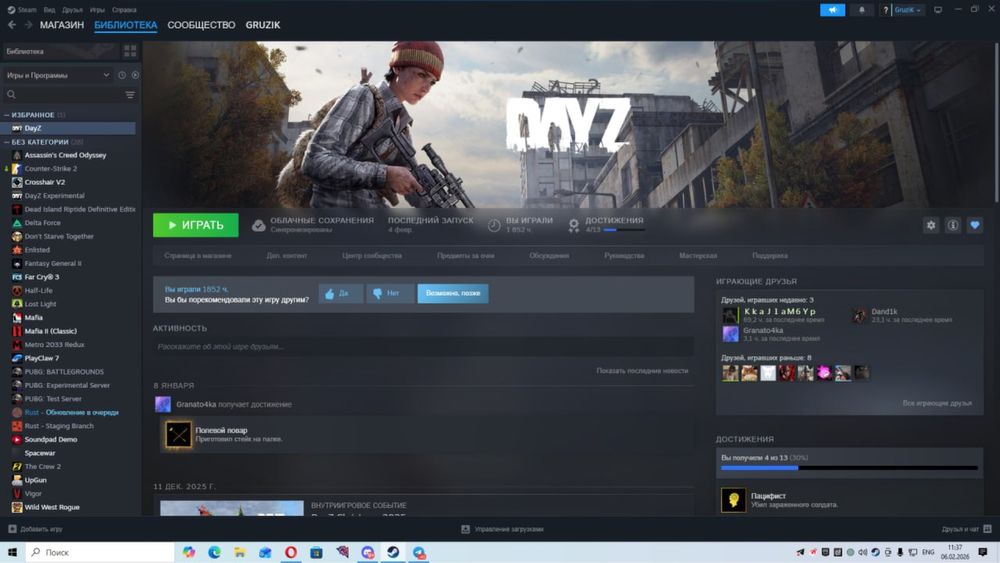Open Microsoft Edge from taskbar
This screenshot has height=563, width=1000.
214,552
